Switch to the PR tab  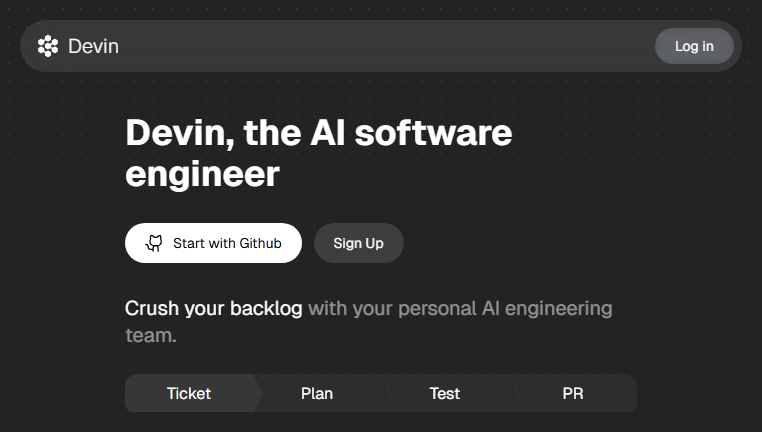[x=573, y=393]
